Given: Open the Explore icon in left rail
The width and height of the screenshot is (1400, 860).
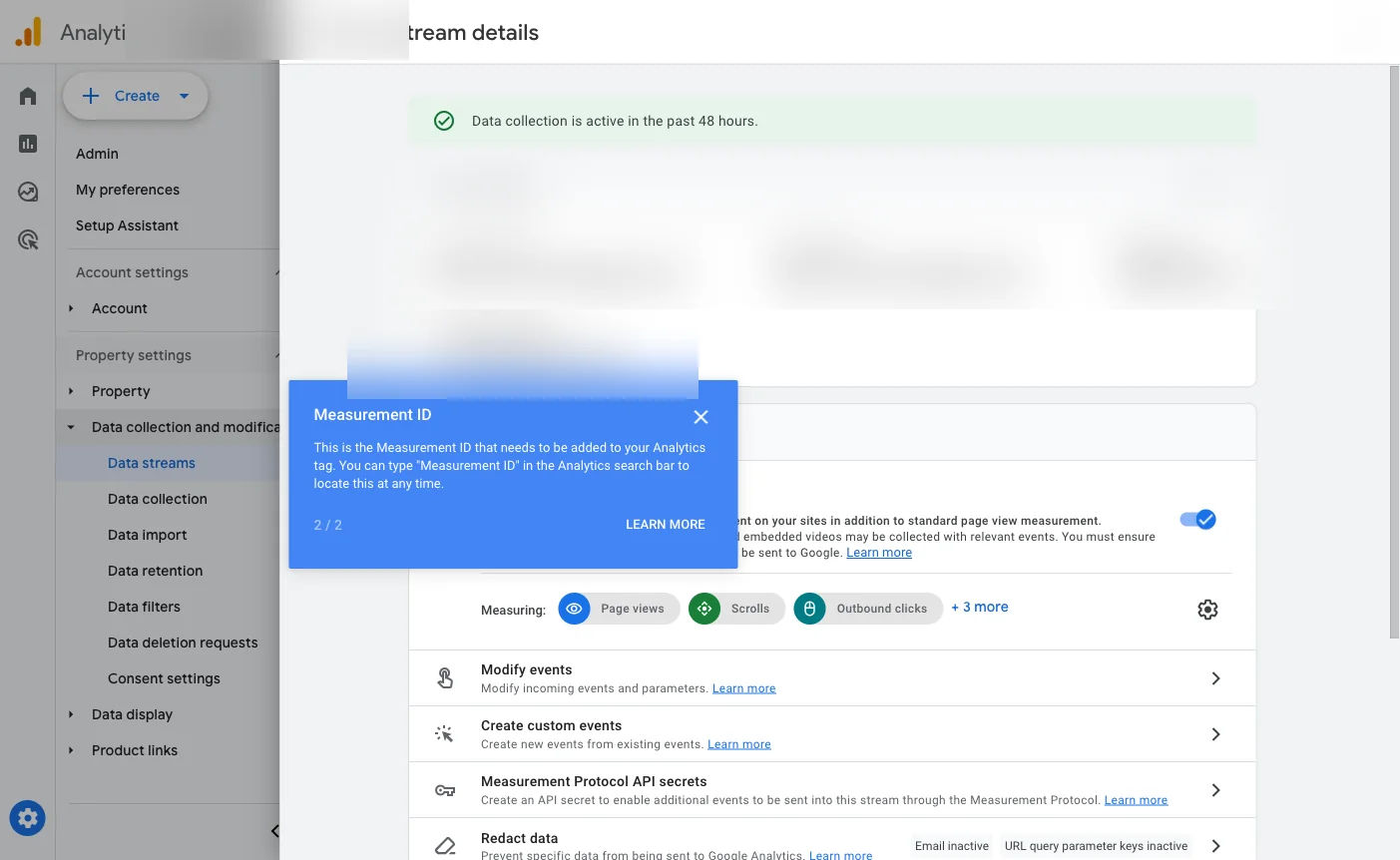Looking at the screenshot, I should (28, 192).
